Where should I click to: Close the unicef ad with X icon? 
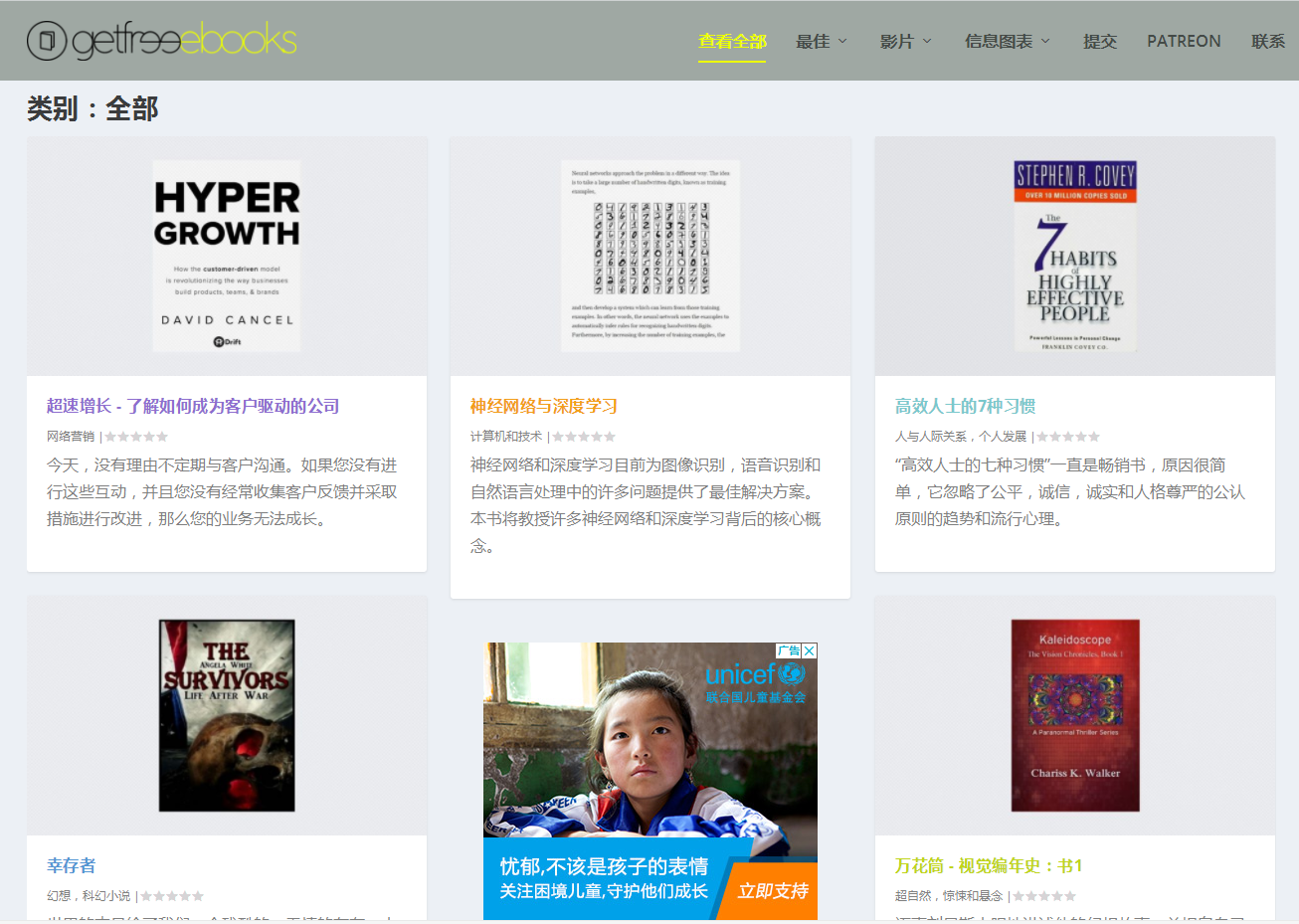tap(810, 650)
